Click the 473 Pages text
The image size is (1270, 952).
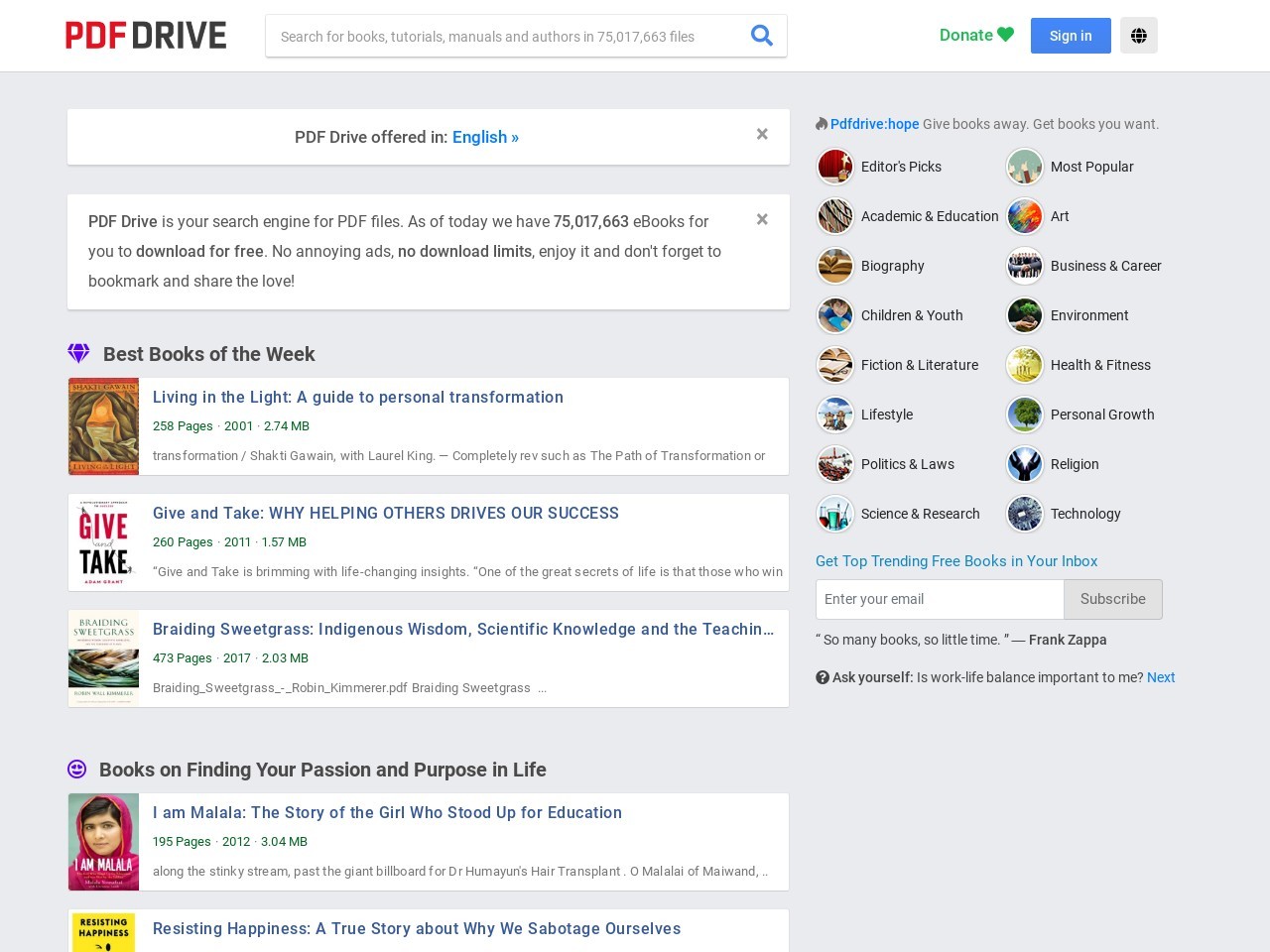183,657
